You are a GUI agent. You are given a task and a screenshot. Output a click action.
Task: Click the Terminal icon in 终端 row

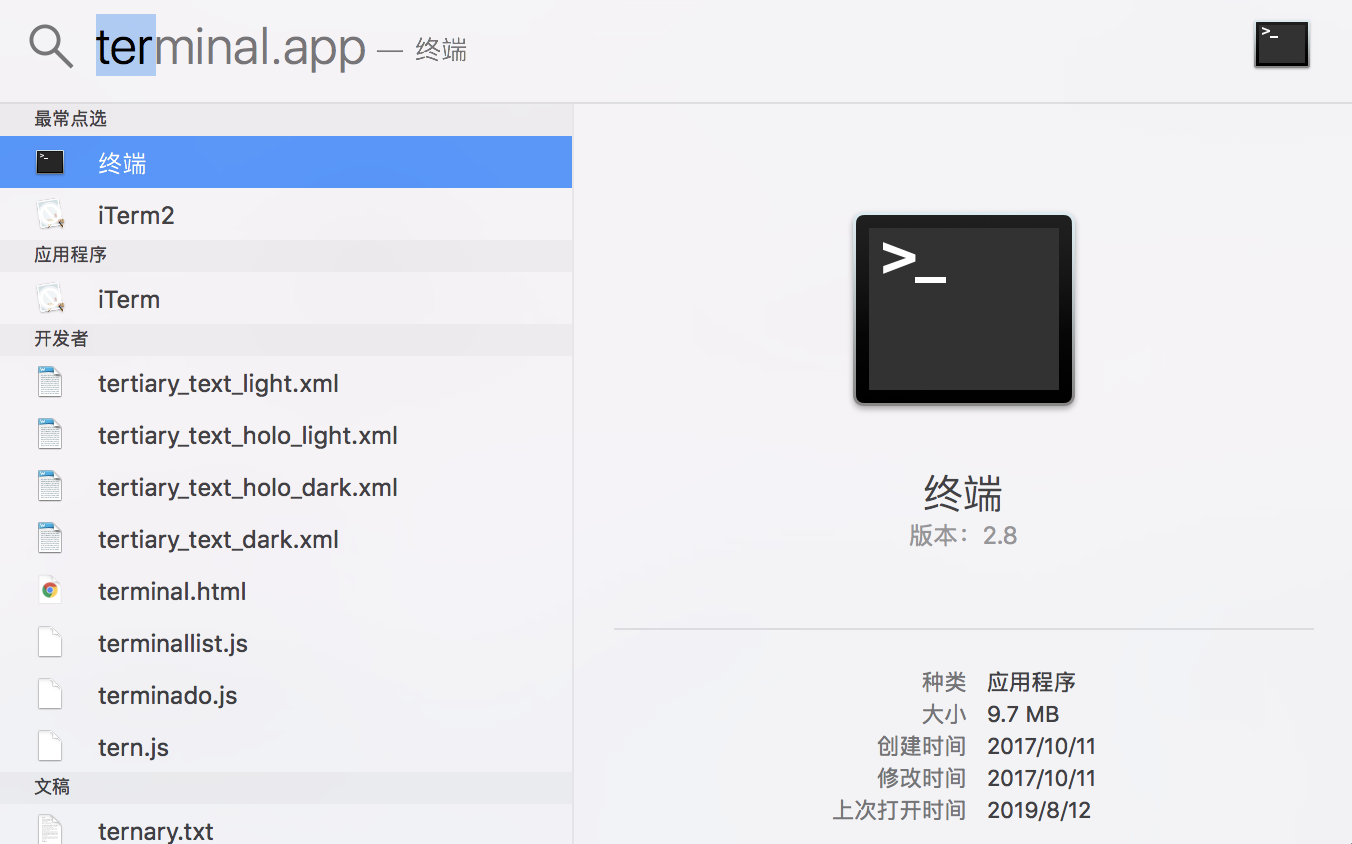point(50,162)
